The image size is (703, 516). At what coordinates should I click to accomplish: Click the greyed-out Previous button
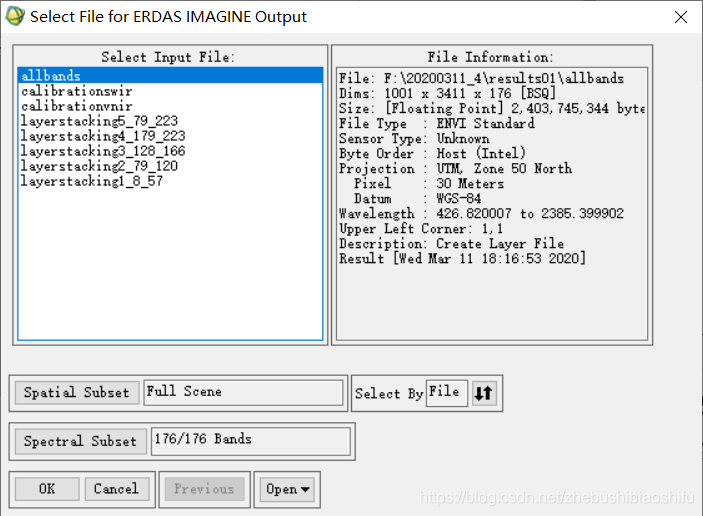(x=204, y=489)
